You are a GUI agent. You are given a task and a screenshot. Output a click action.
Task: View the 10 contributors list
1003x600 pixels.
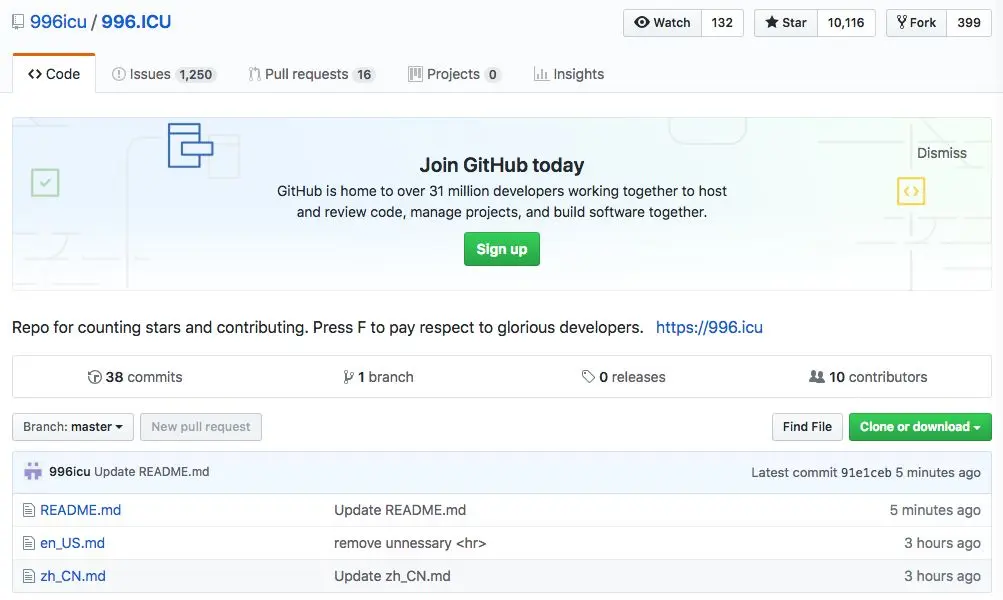pyautogui.click(x=868, y=377)
